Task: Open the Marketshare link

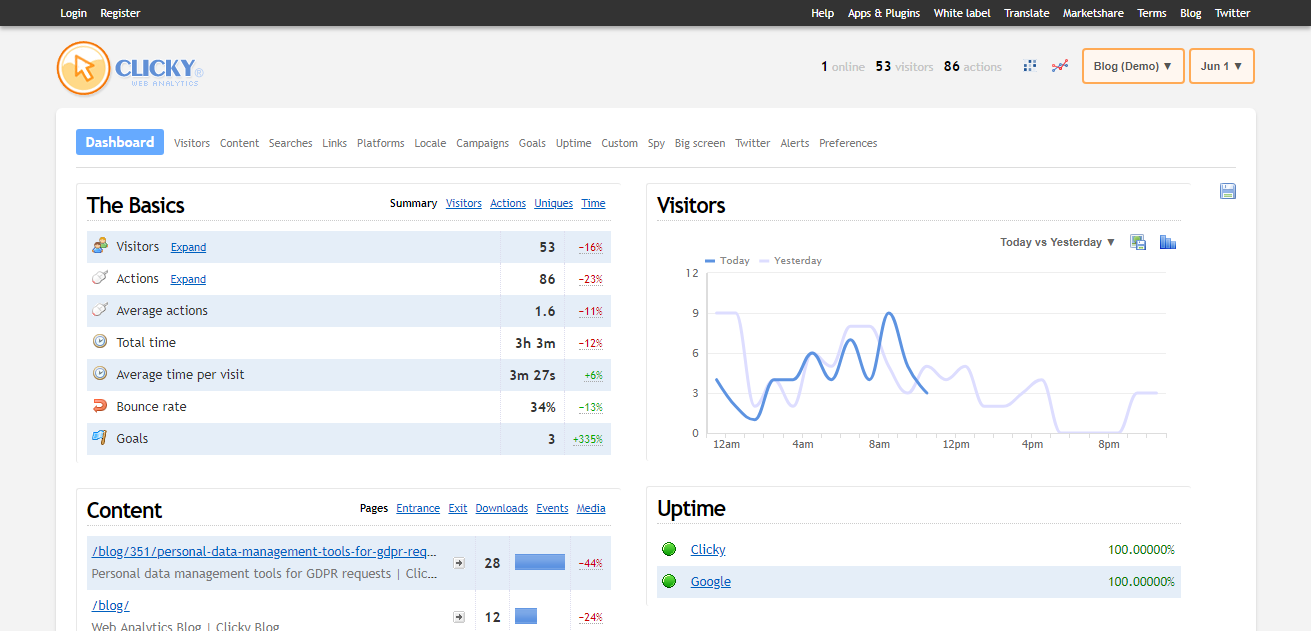Action: (x=1093, y=13)
